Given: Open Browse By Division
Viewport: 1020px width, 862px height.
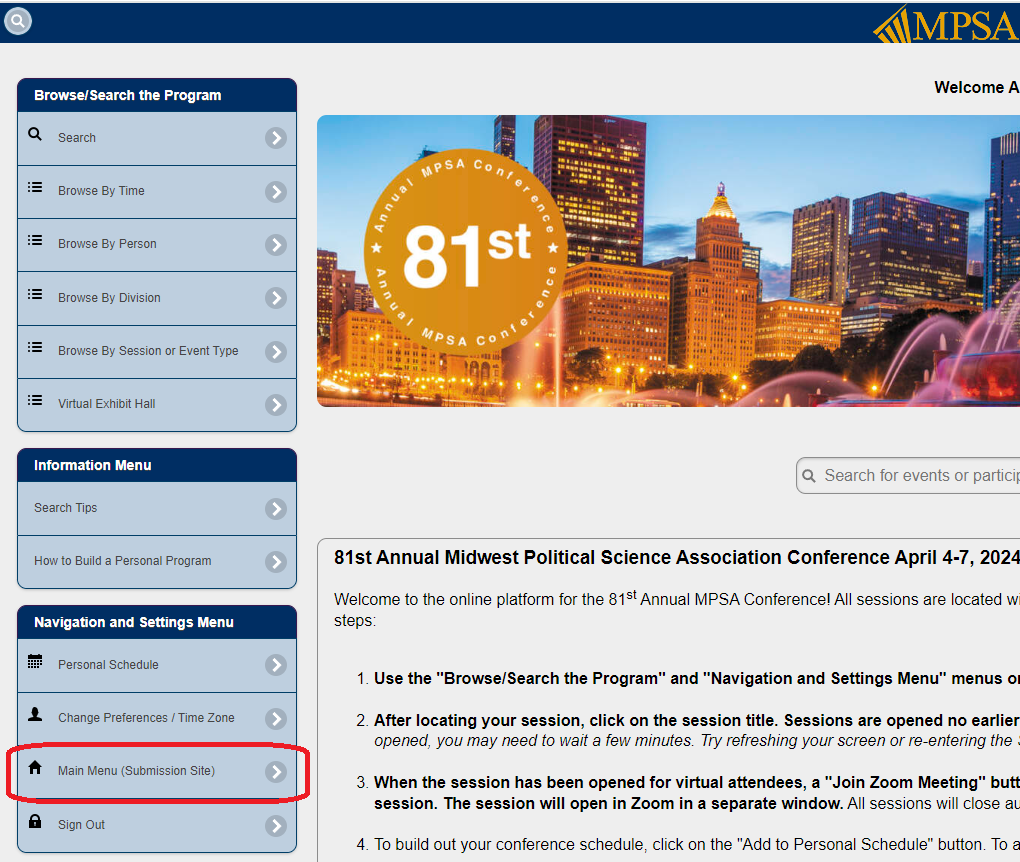Looking at the screenshot, I should pyautogui.click(x=157, y=298).
